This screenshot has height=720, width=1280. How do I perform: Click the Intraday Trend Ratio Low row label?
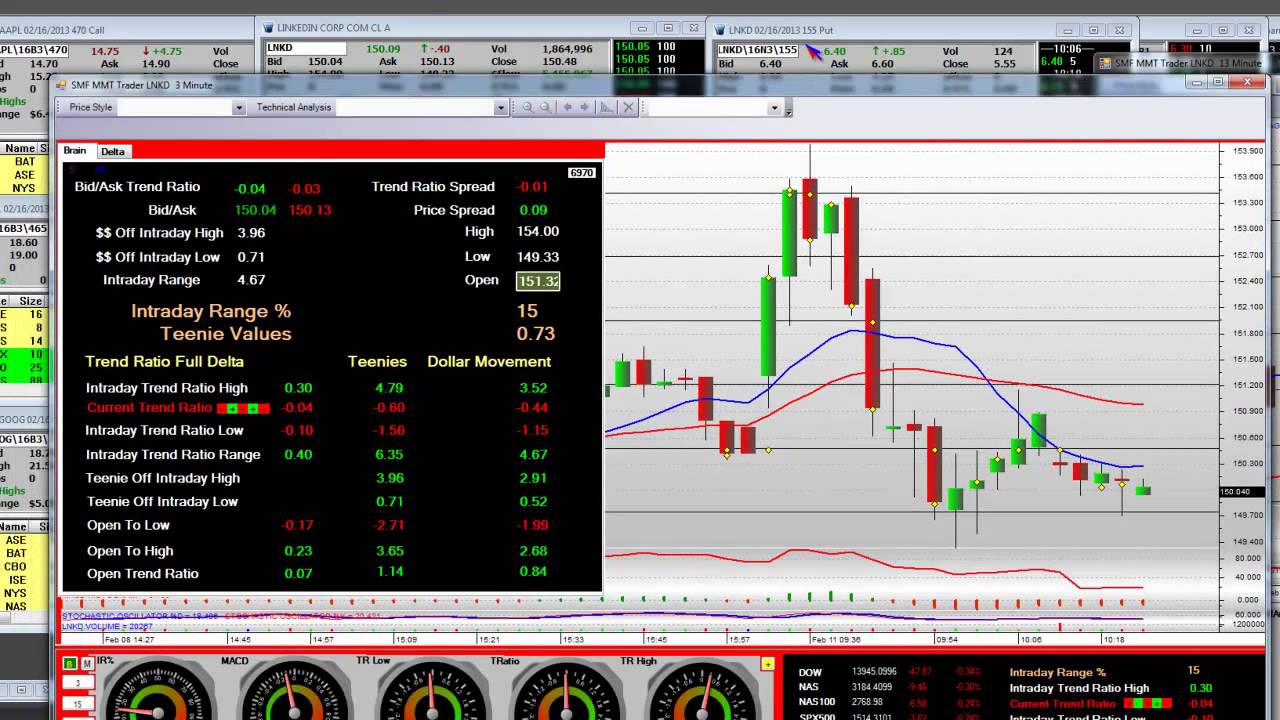165,431
